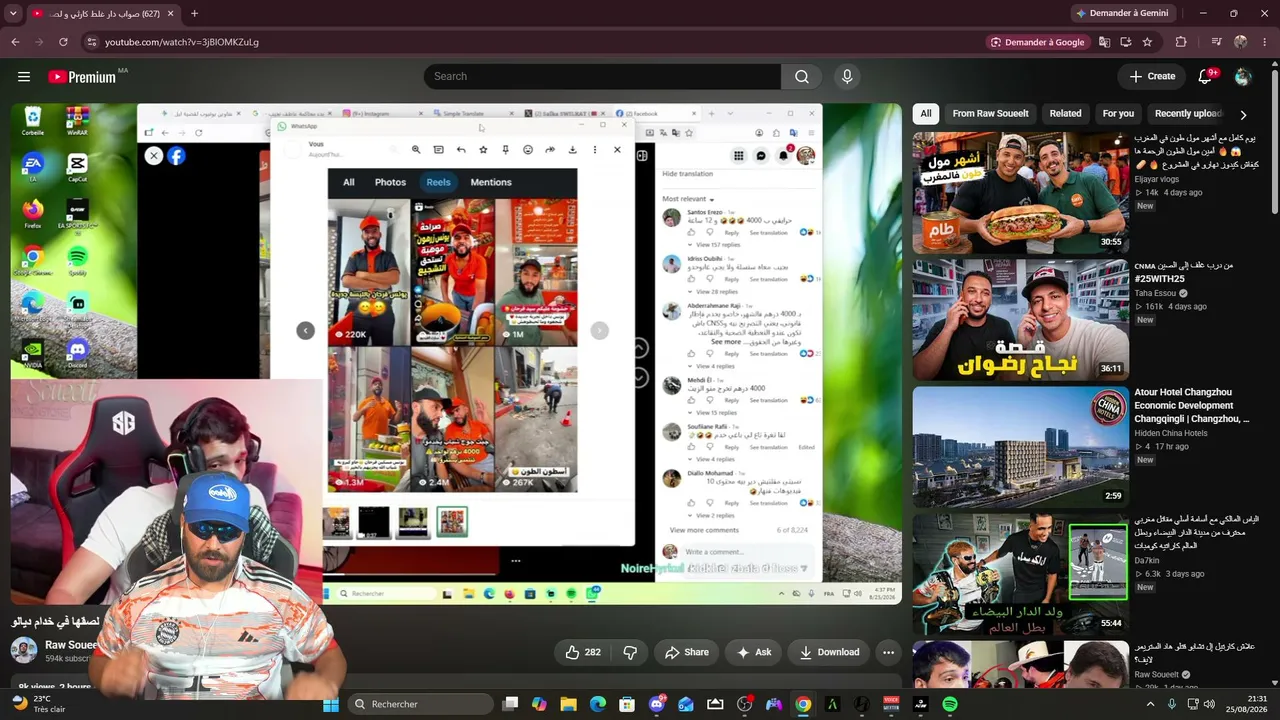
Task: Open the 30:55 sandwich video thumbnail
Action: tap(1021, 193)
